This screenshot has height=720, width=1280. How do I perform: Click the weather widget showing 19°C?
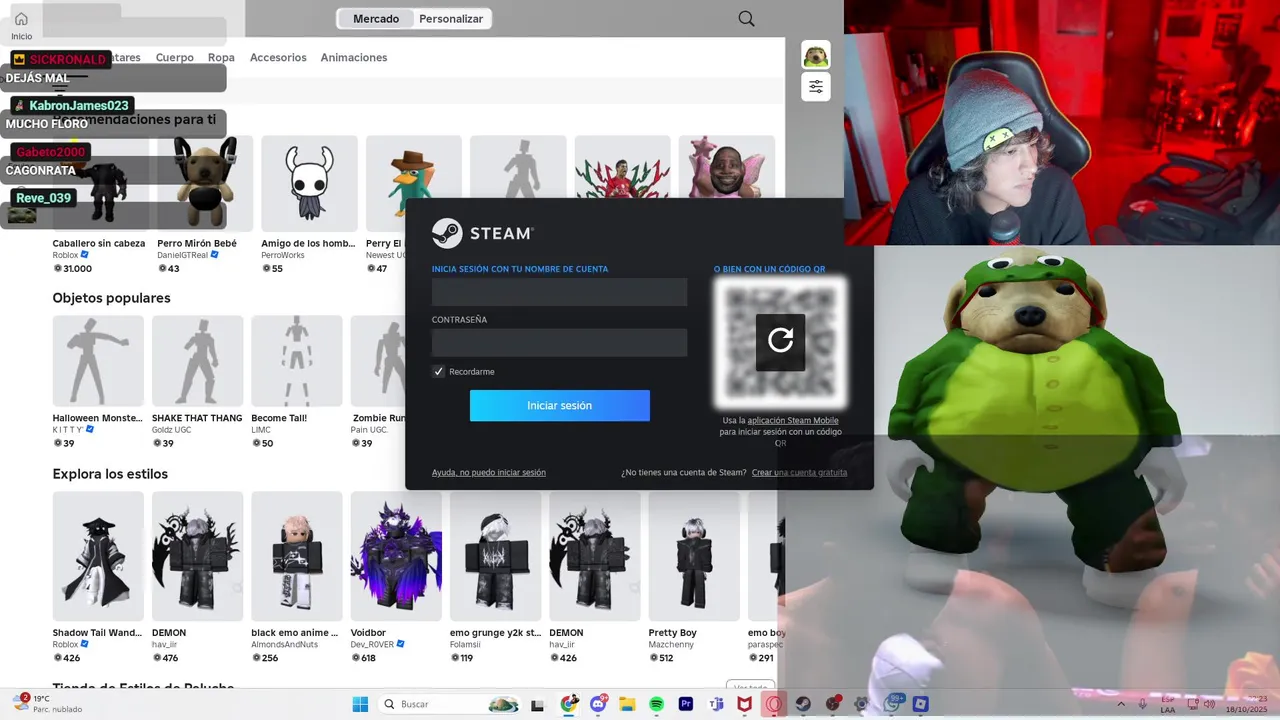pos(48,704)
